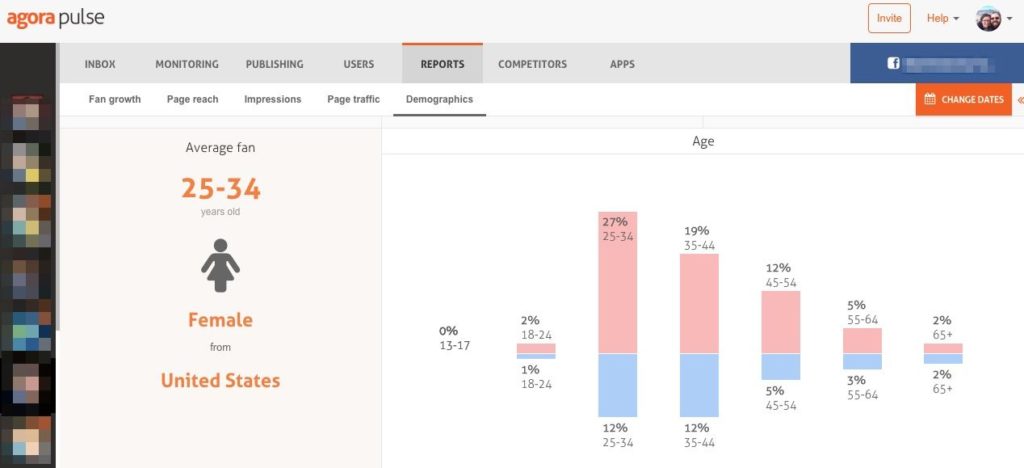Viewport: 1024px width, 468px height.
Task: Open dropdown arrow next to profile avatar
Action: click(1010, 19)
